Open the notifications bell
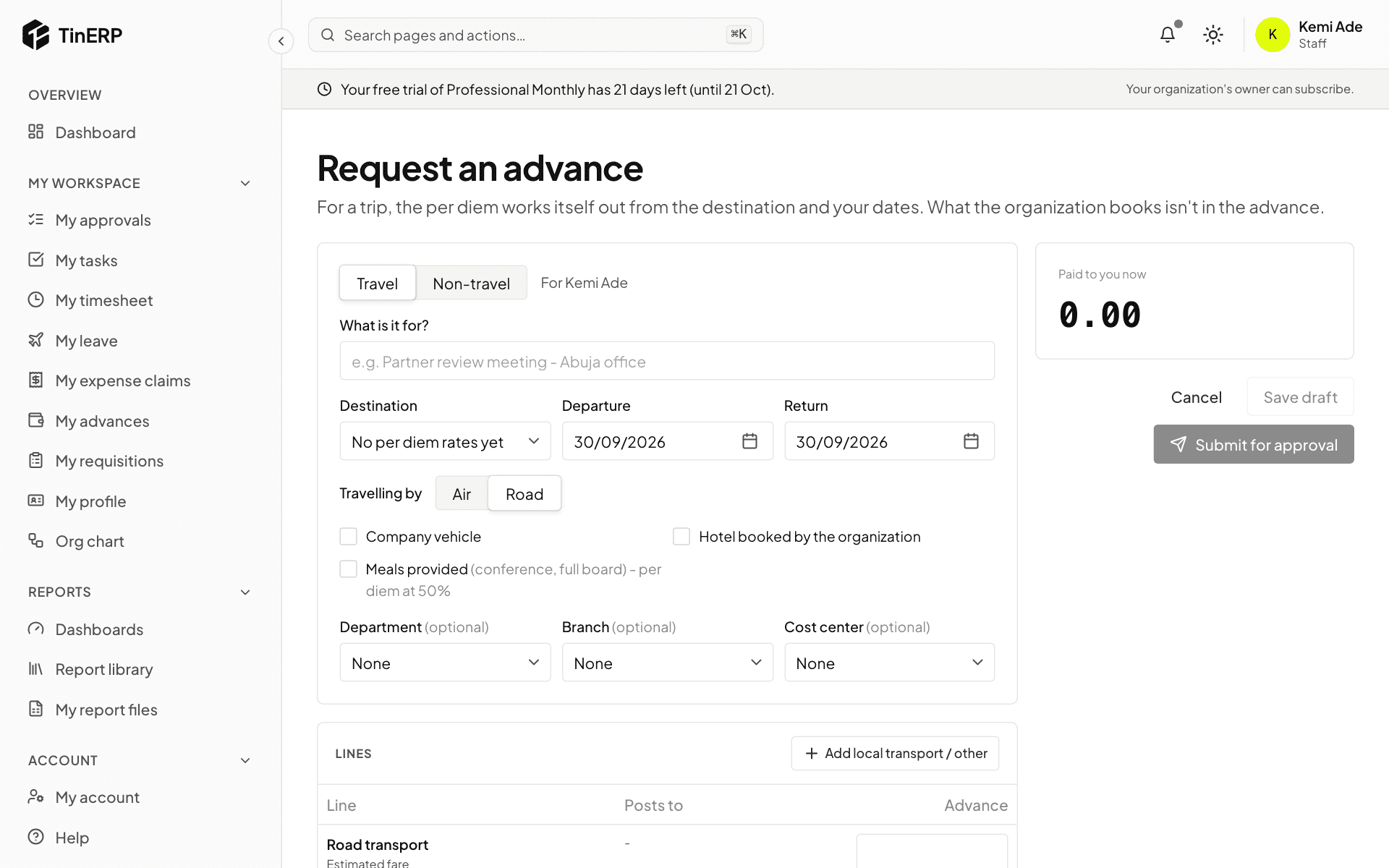 coord(1168,35)
